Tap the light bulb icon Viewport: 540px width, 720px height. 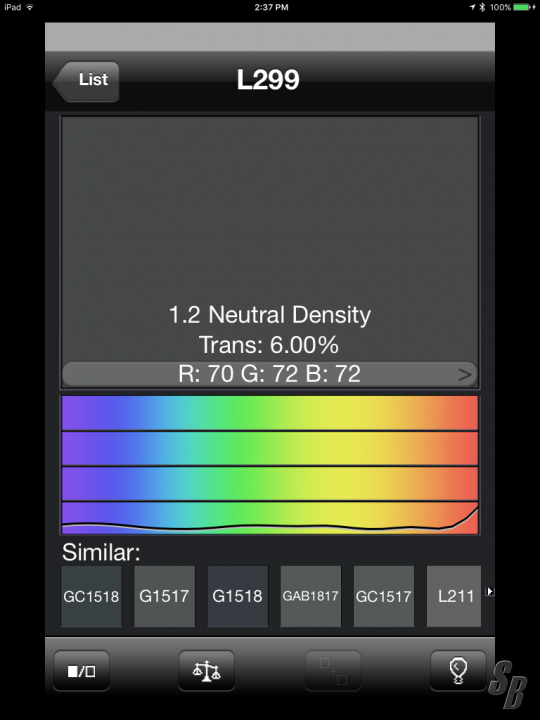458,671
